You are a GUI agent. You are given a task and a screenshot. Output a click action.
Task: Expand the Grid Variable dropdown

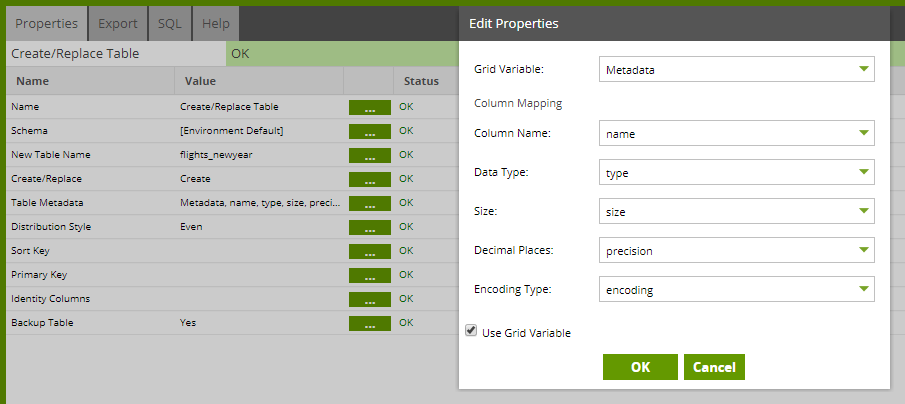(x=737, y=69)
